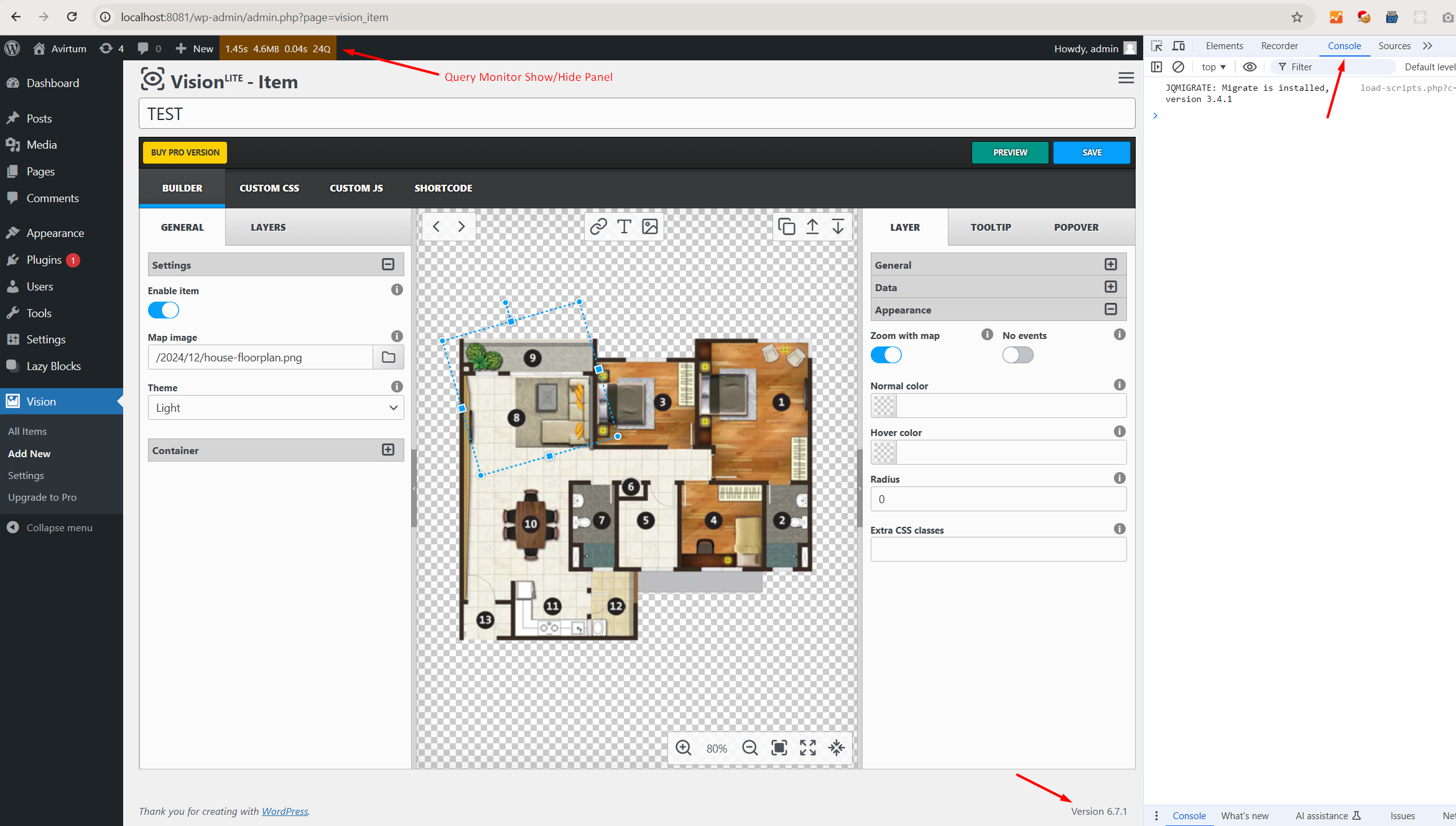
Task: Open the WordPress footer link
Action: [285, 811]
